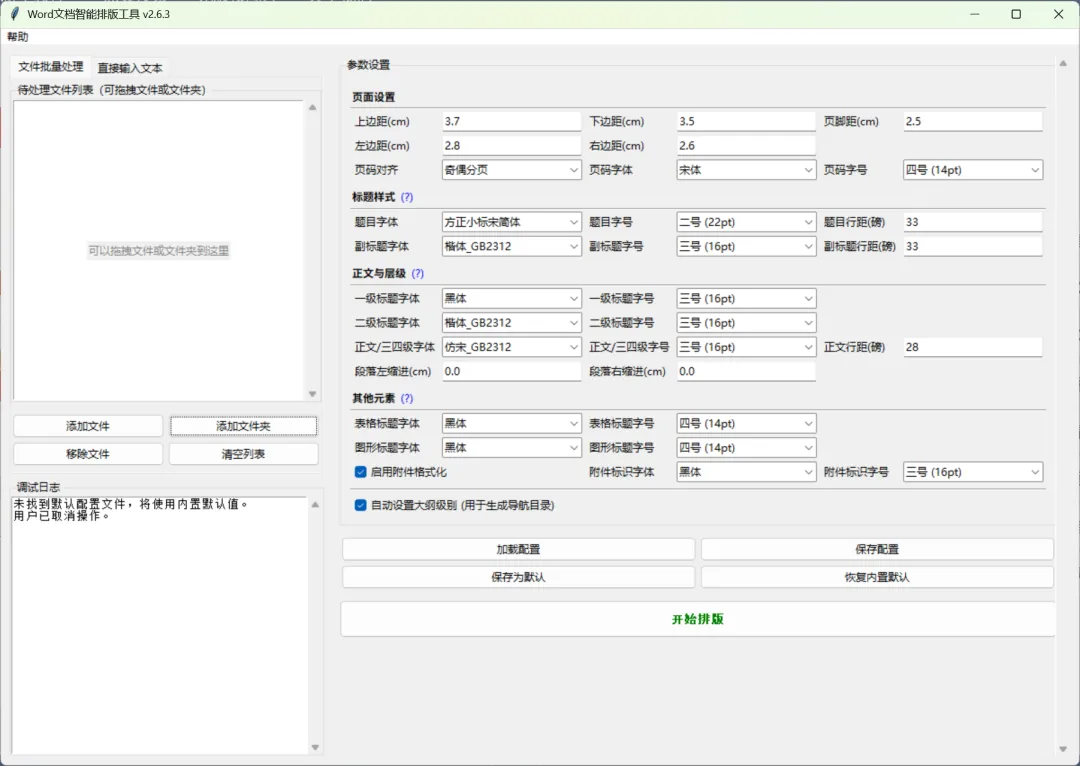
Task: Click the 保存为默认 button
Action: click(x=518, y=577)
